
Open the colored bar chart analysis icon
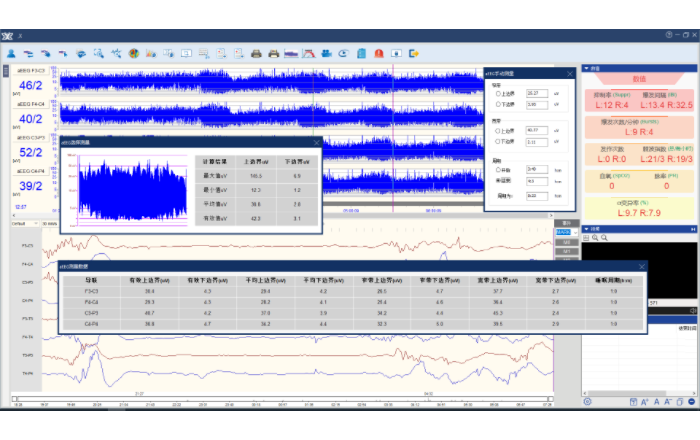(x=151, y=54)
